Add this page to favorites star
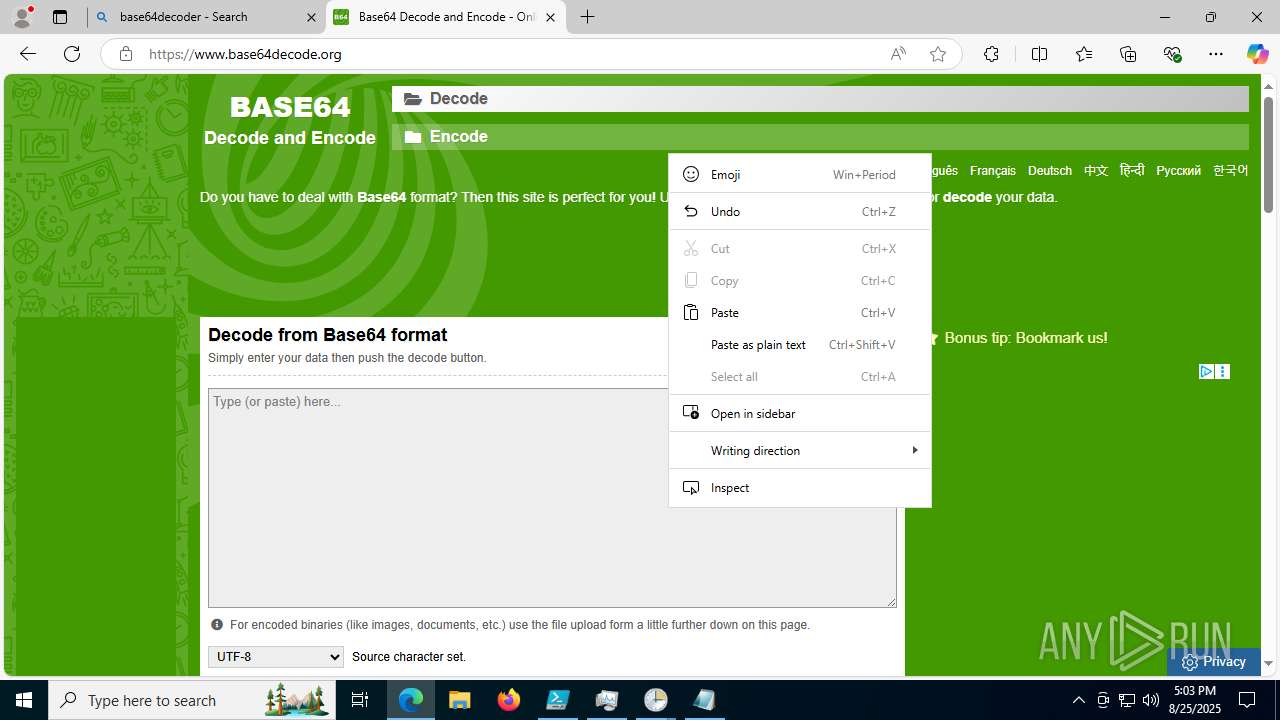The width and height of the screenshot is (1280, 720). pyautogui.click(x=938, y=54)
